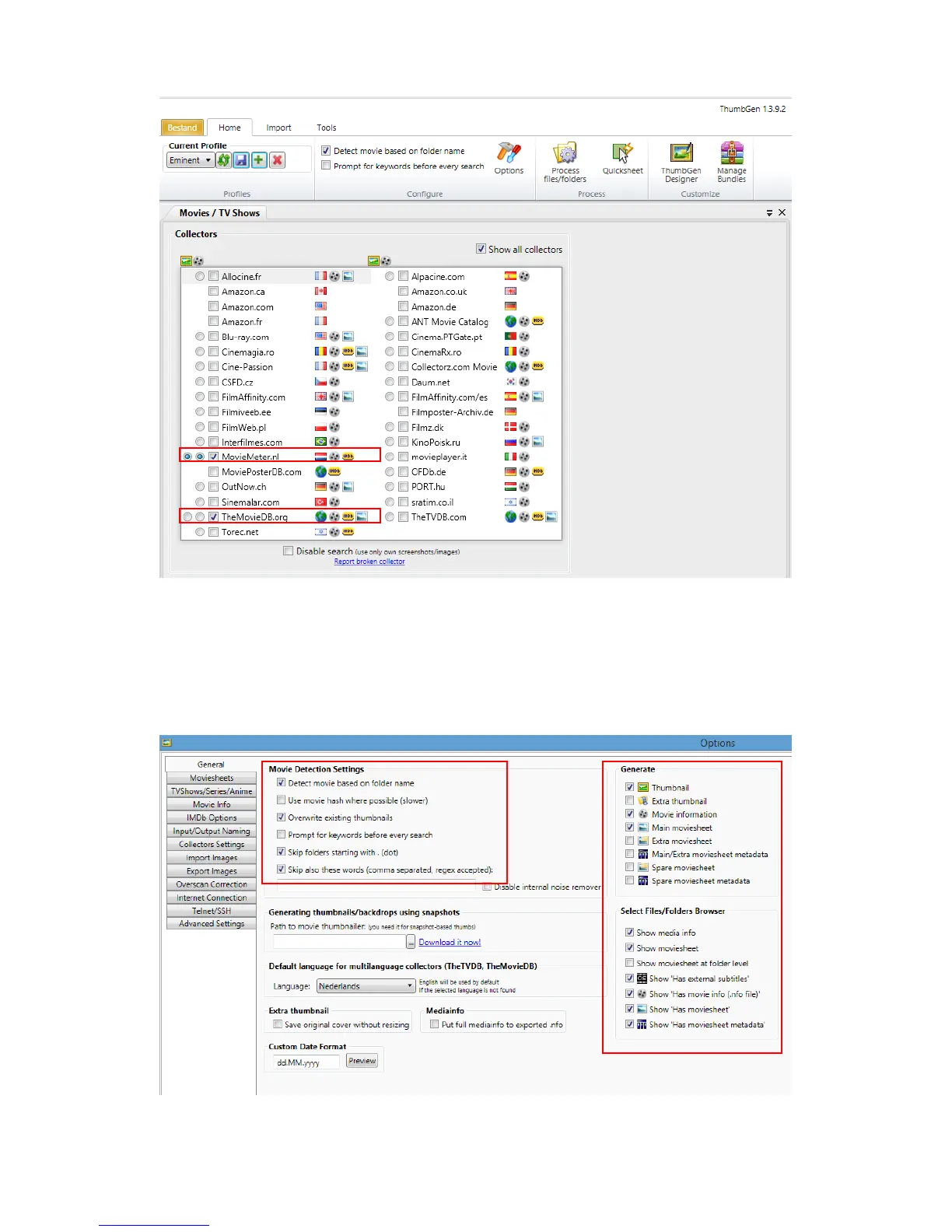Click the film reel icon in the Alpacine.com row
The height and width of the screenshot is (1232, 952).
[x=524, y=276]
